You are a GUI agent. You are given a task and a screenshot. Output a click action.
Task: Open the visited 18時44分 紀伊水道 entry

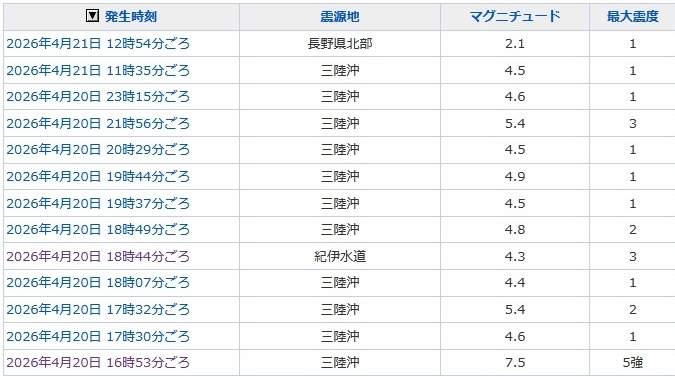[98, 256]
